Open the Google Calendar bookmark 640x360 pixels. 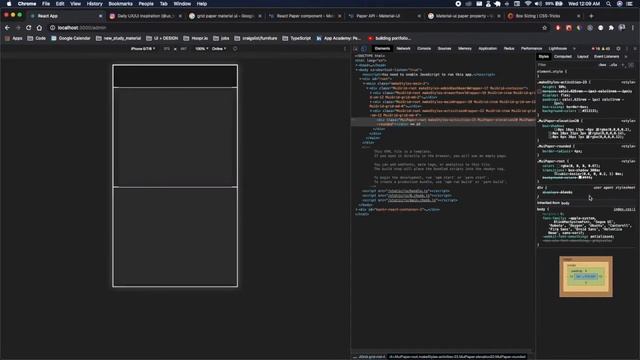pos(71,38)
